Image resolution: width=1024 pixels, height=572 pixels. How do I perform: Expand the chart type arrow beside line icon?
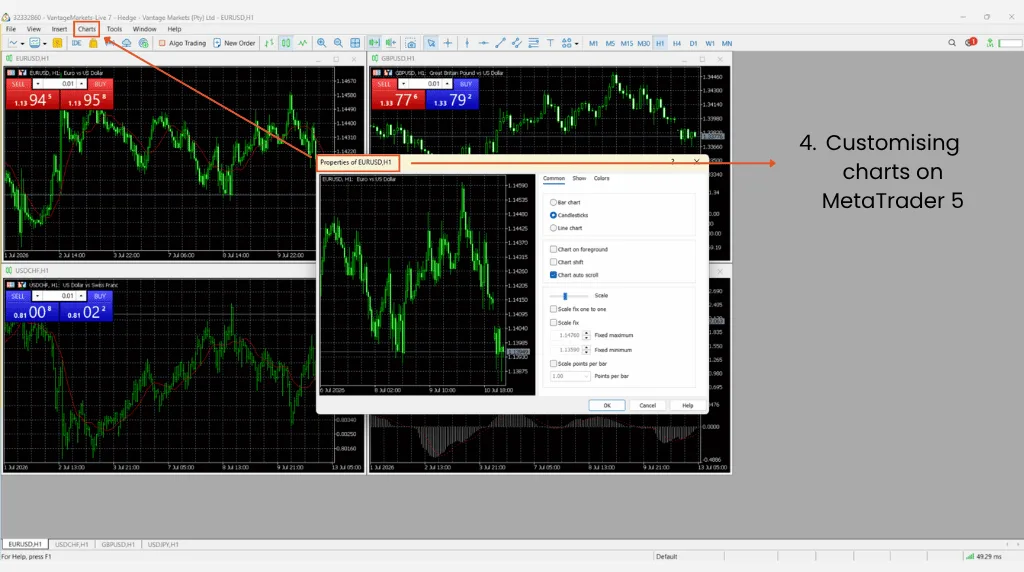pyautogui.click(x=22, y=44)
